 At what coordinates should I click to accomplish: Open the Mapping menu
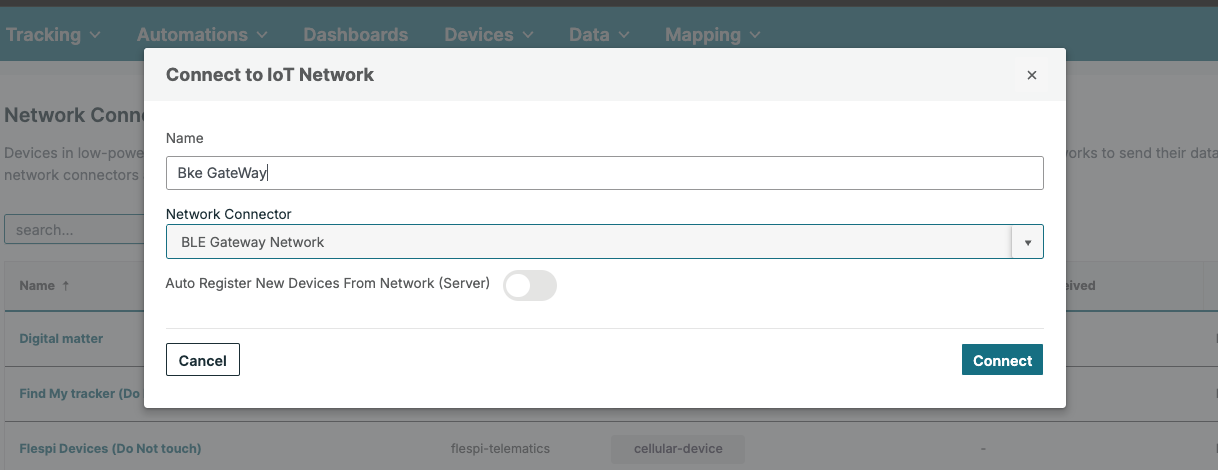click(712, 35)
